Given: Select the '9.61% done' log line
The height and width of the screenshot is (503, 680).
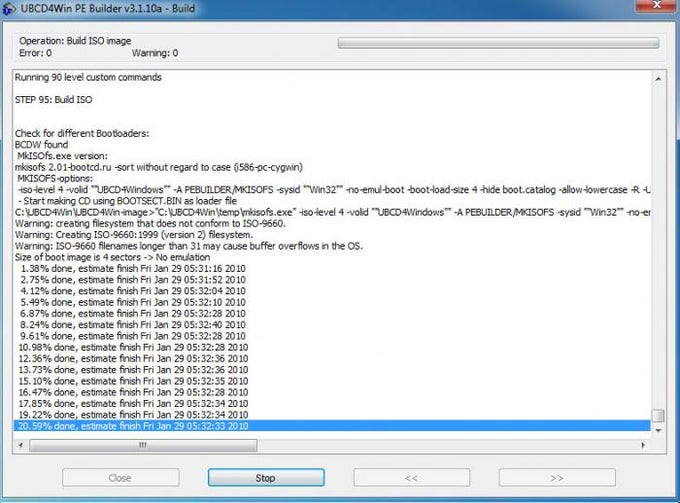Looking at the screenshot, I should [x=332, y=336].
